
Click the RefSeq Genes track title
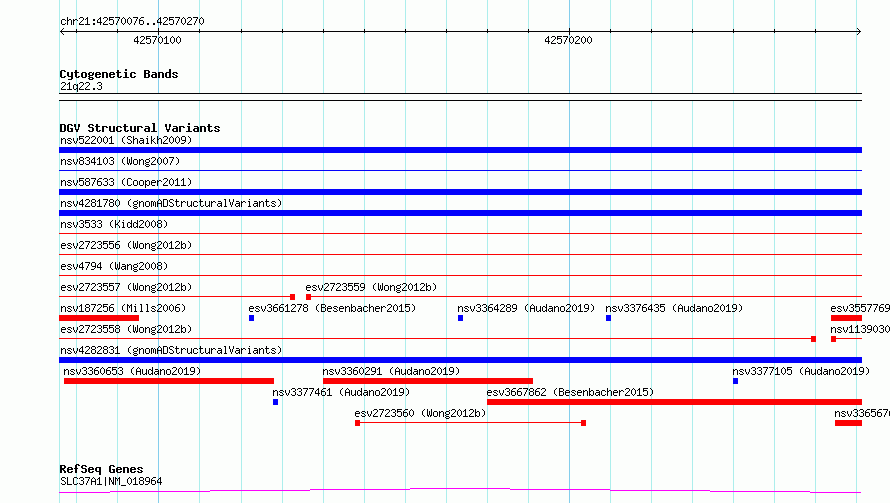[101, 469]
